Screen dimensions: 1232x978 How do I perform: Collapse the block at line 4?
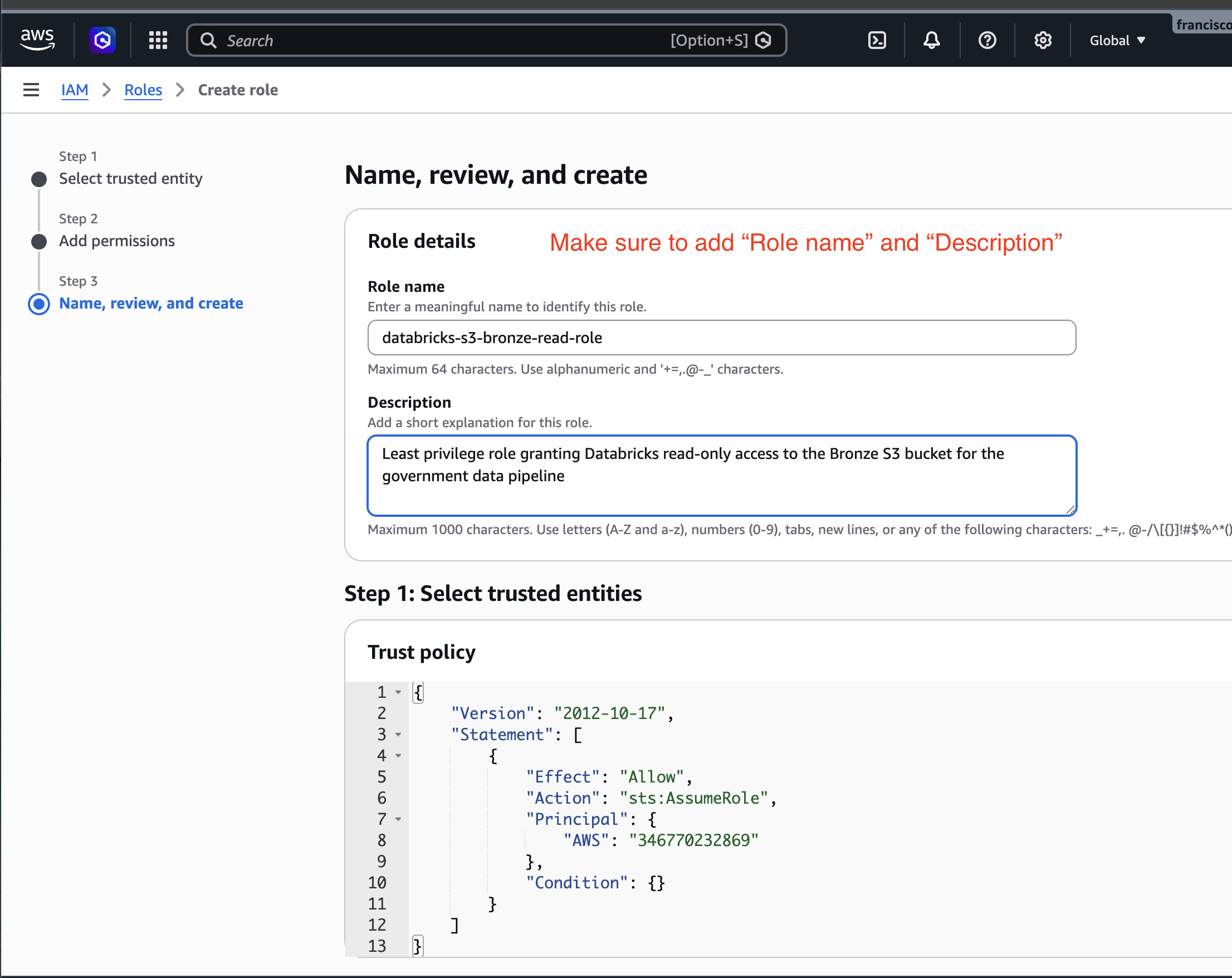398,756
